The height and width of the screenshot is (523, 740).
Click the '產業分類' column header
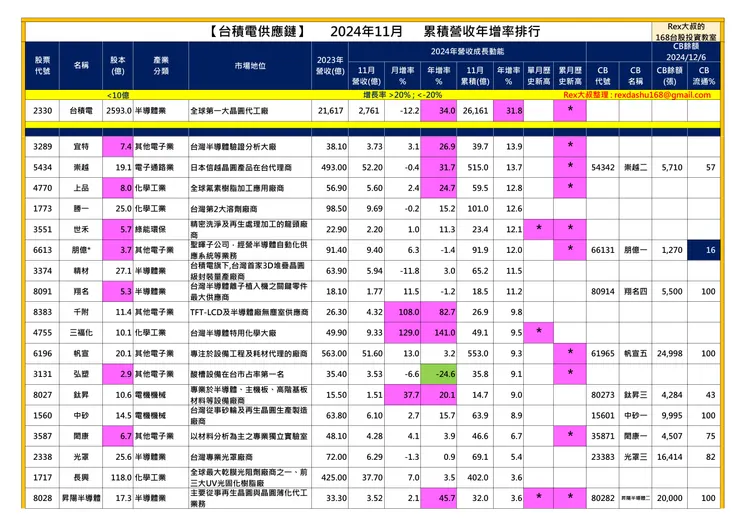pos(161,66)
